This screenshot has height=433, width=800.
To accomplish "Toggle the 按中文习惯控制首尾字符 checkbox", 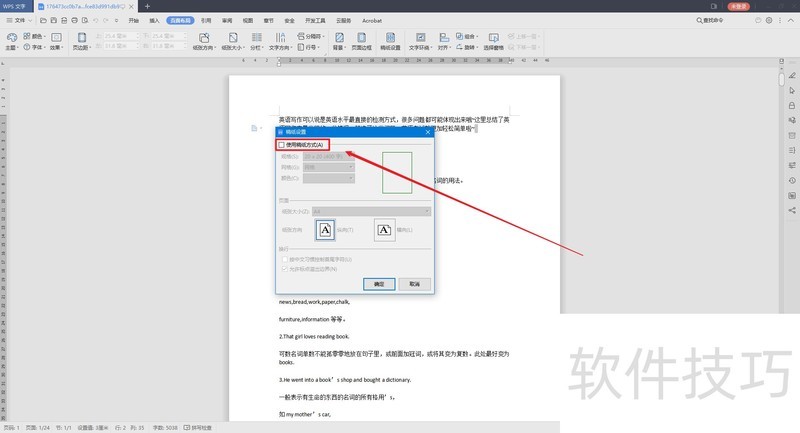I will coord(285,259).
